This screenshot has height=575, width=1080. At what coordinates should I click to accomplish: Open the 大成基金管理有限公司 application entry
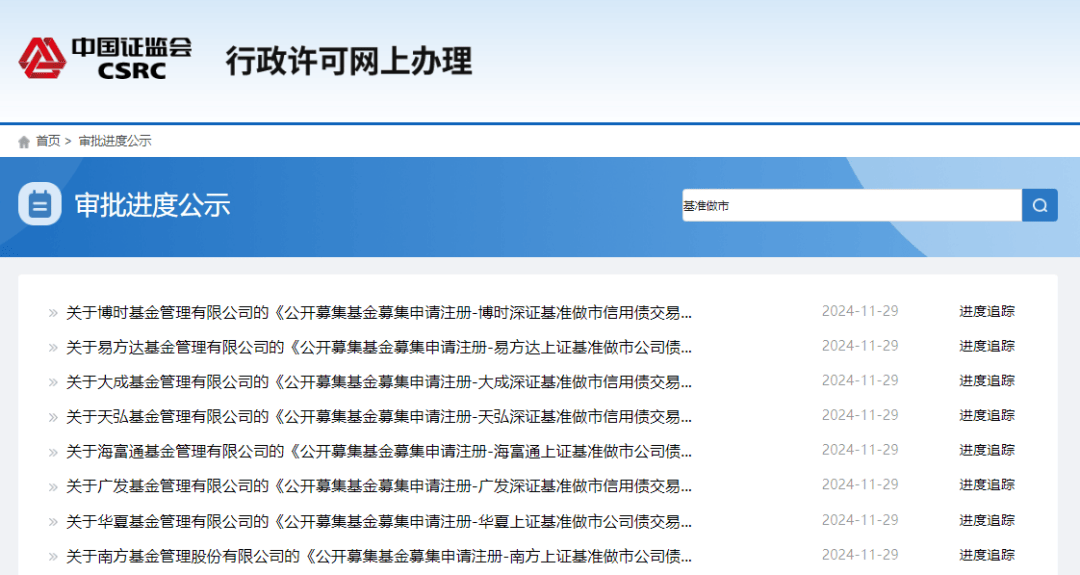tap(379, 382)
